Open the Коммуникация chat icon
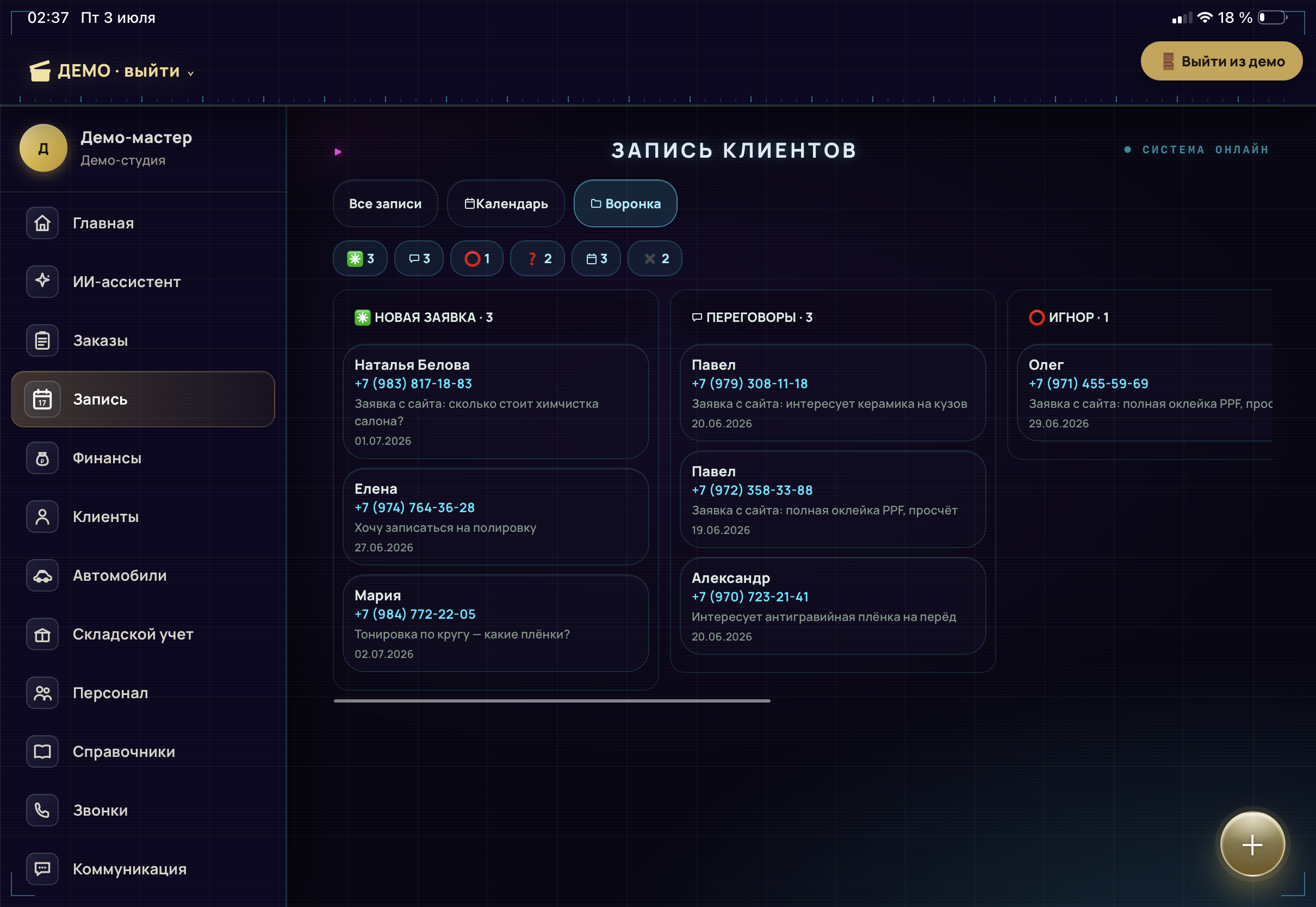This screenshot has width=1316, height=907. coord(42,869)
